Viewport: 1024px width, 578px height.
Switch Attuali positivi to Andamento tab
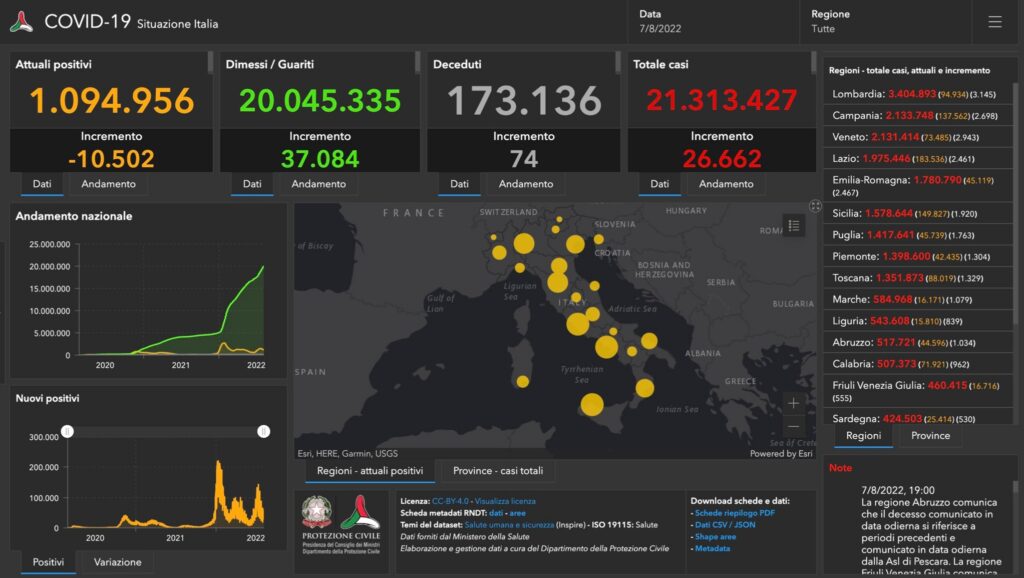pos(108,184)
